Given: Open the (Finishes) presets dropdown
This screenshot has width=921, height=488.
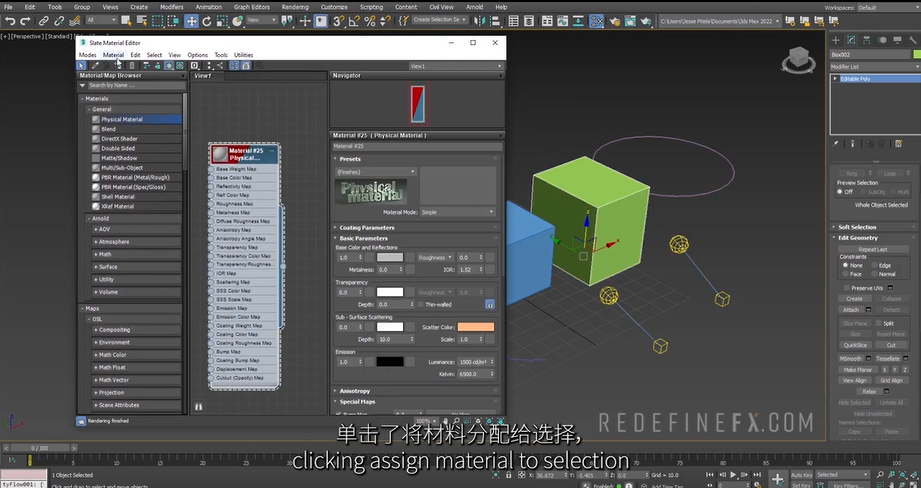Looking at the screenshot, I should click(376, 172).
